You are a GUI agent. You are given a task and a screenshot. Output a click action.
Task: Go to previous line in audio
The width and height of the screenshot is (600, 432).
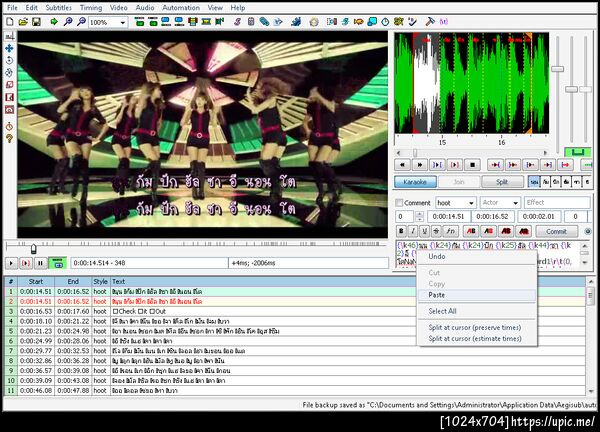pos(402,165)
